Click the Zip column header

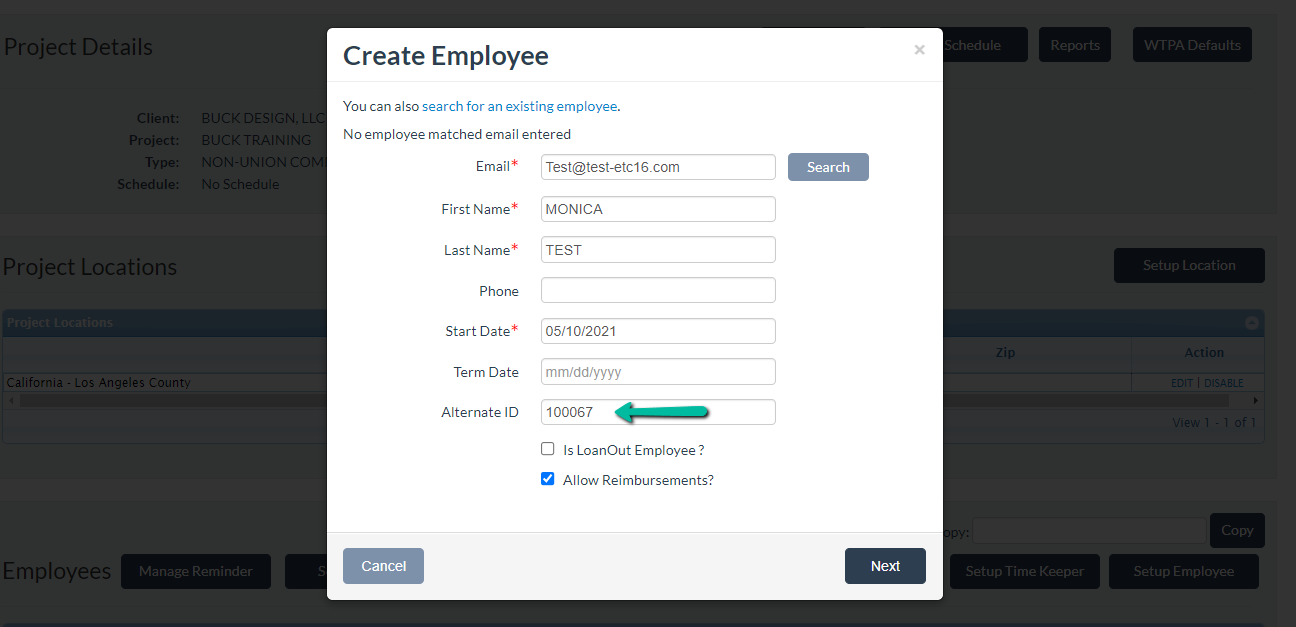tap(1005, 352)
